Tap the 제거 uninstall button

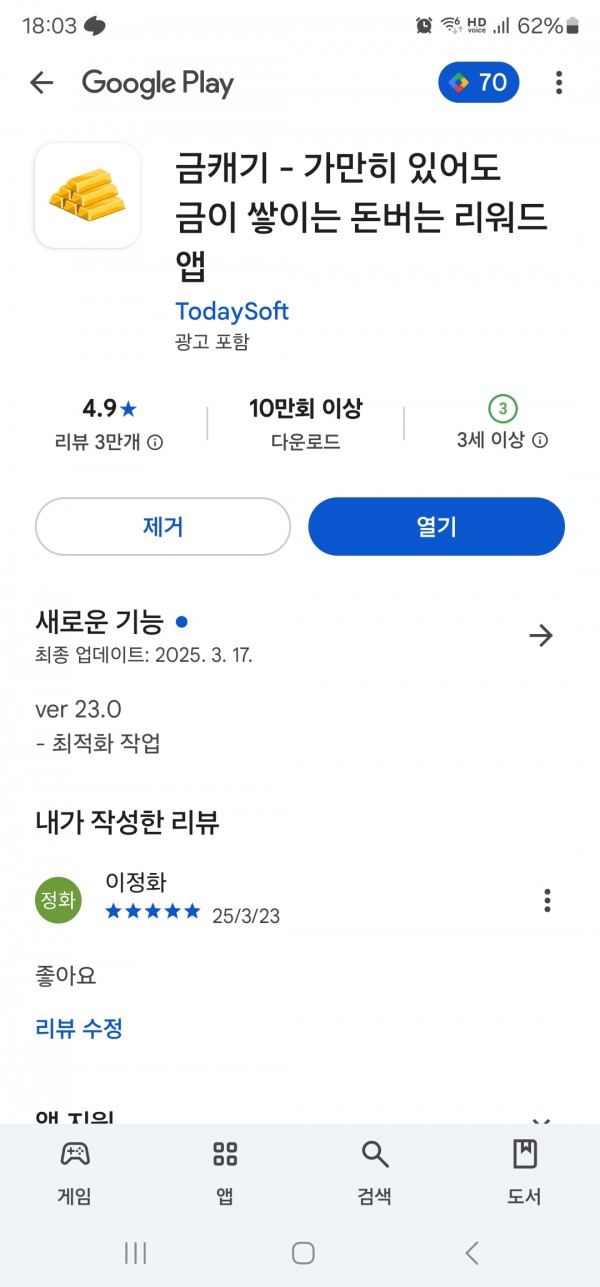coord(163,526)
